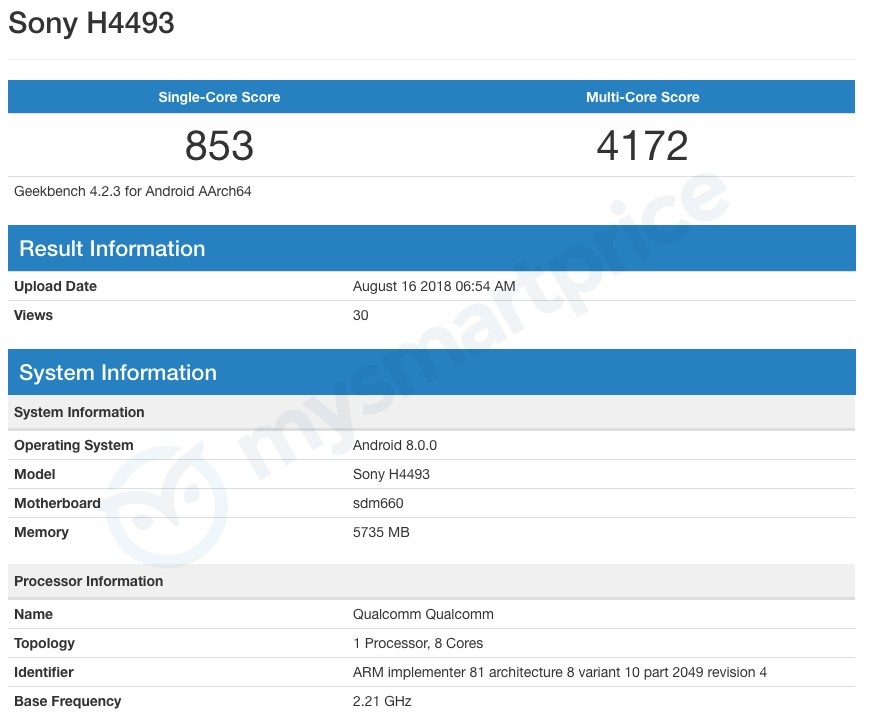Click the 'Name' row label
This screenshot has height=720, width=876.
click(34, 615)
